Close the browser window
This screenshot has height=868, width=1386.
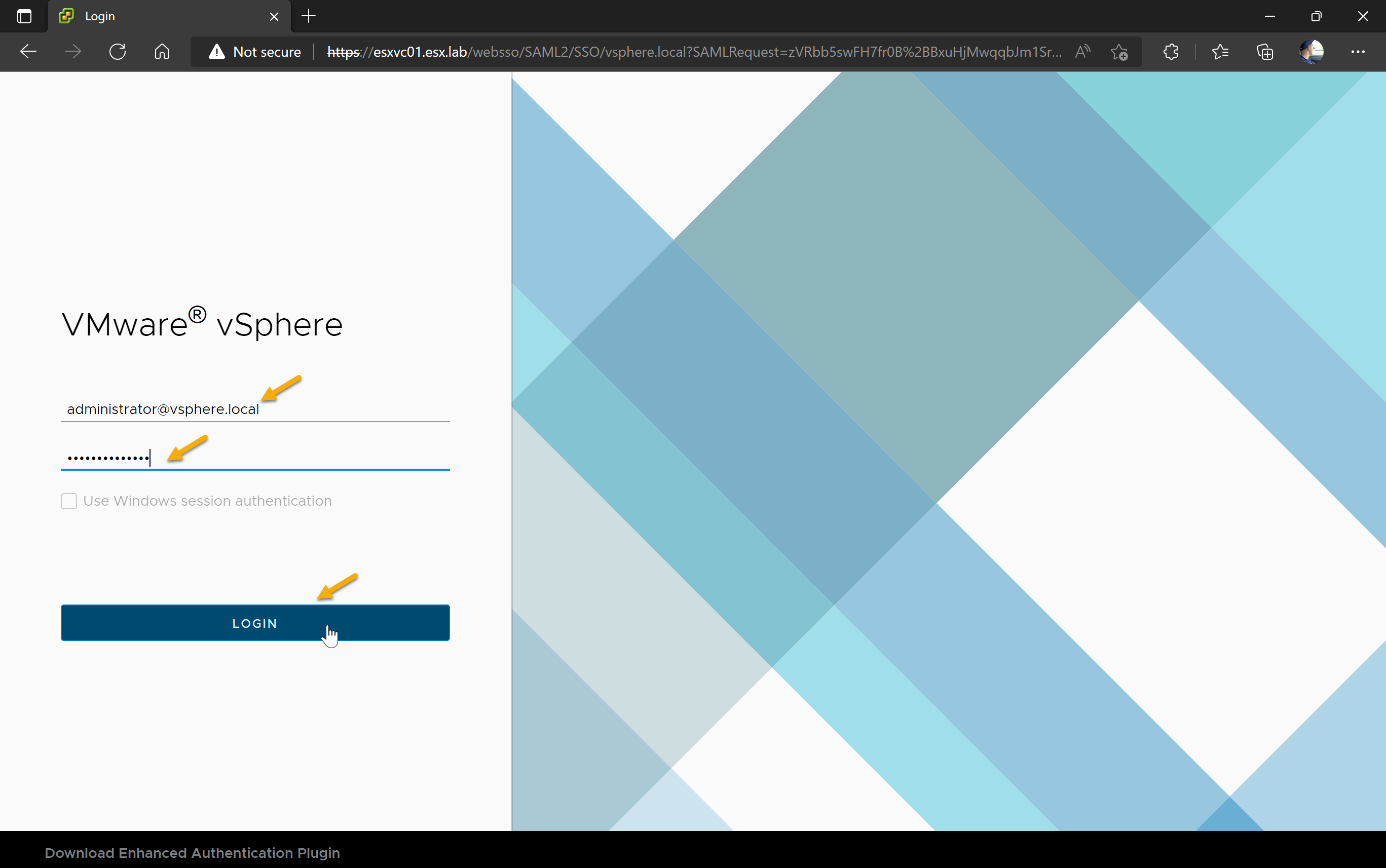pos(1363,16)
